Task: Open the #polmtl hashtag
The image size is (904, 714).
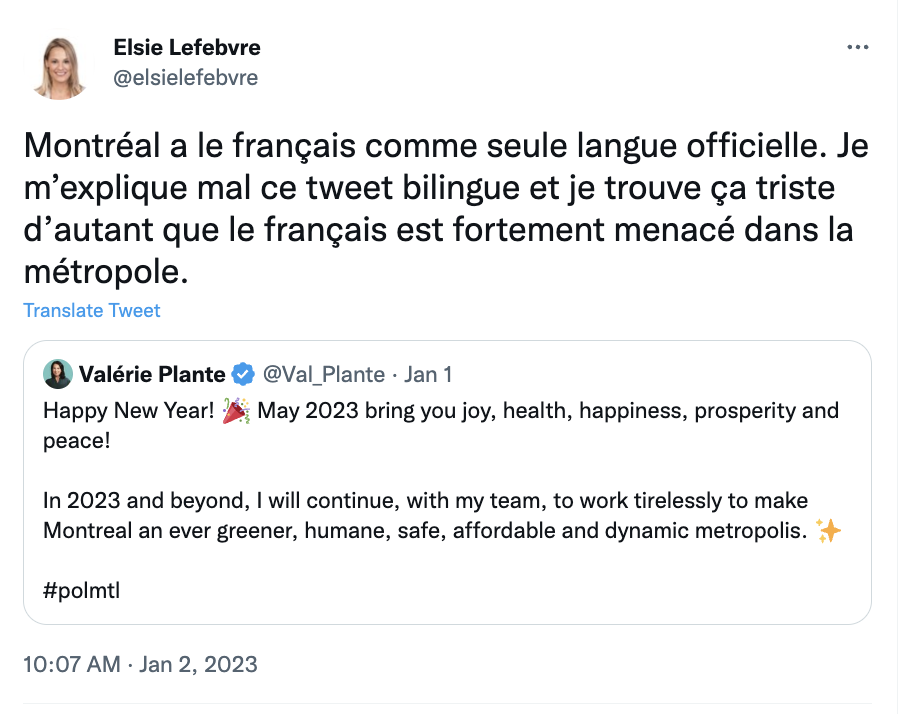Action: (81, 591)
